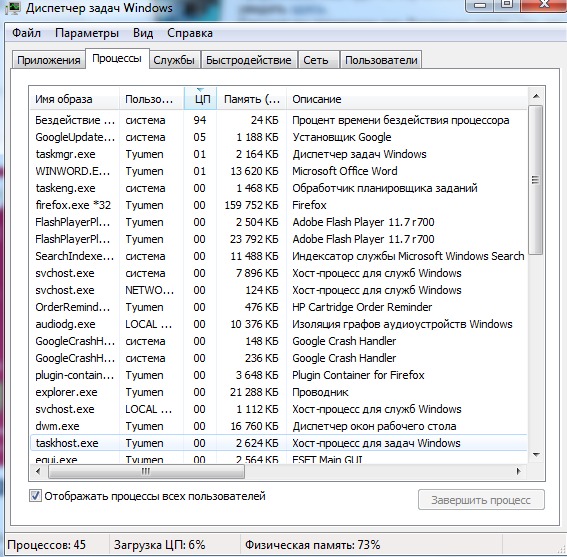Click the vertical scrollbar up arrow

pyautogui.click(x=536, y=96)
